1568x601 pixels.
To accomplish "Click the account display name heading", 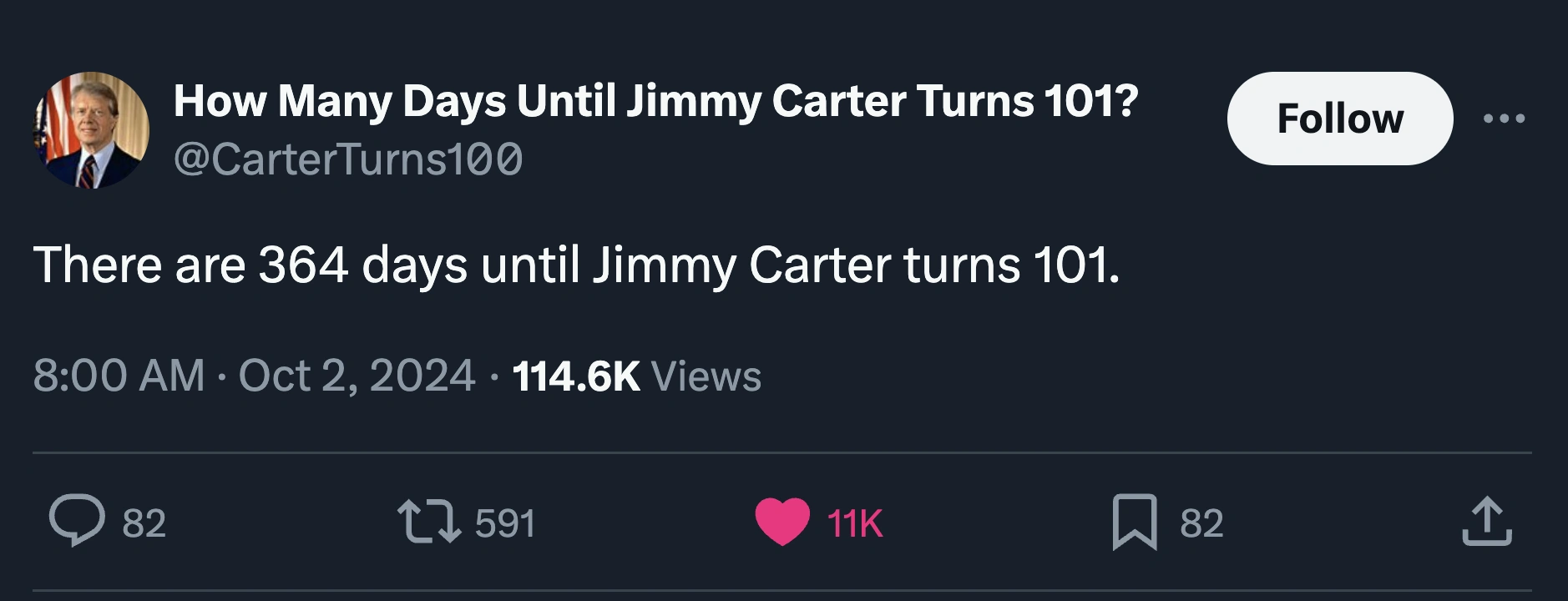I will [x=655, y=101].
